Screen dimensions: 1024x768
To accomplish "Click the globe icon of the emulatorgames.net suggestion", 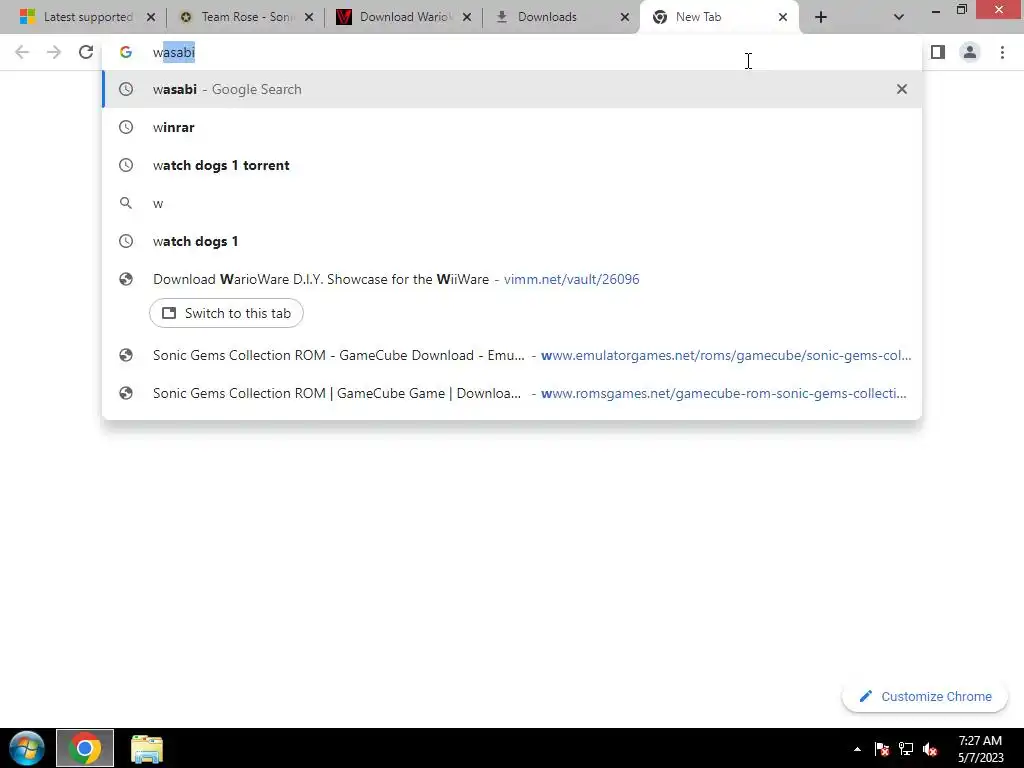I will 126,355.
